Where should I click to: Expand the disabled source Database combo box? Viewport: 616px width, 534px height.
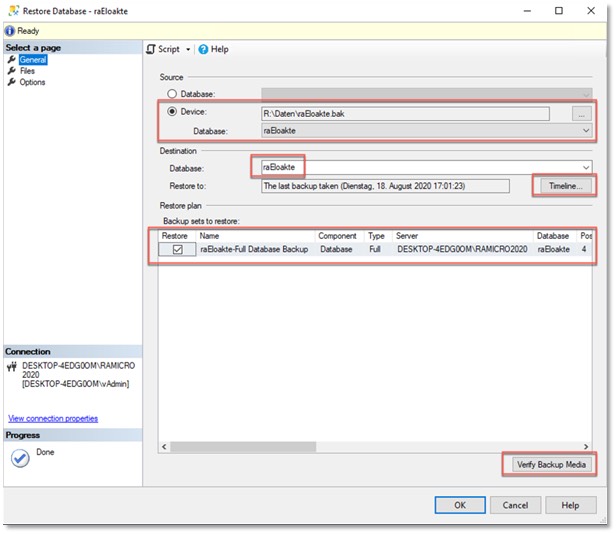coord(586,94)
